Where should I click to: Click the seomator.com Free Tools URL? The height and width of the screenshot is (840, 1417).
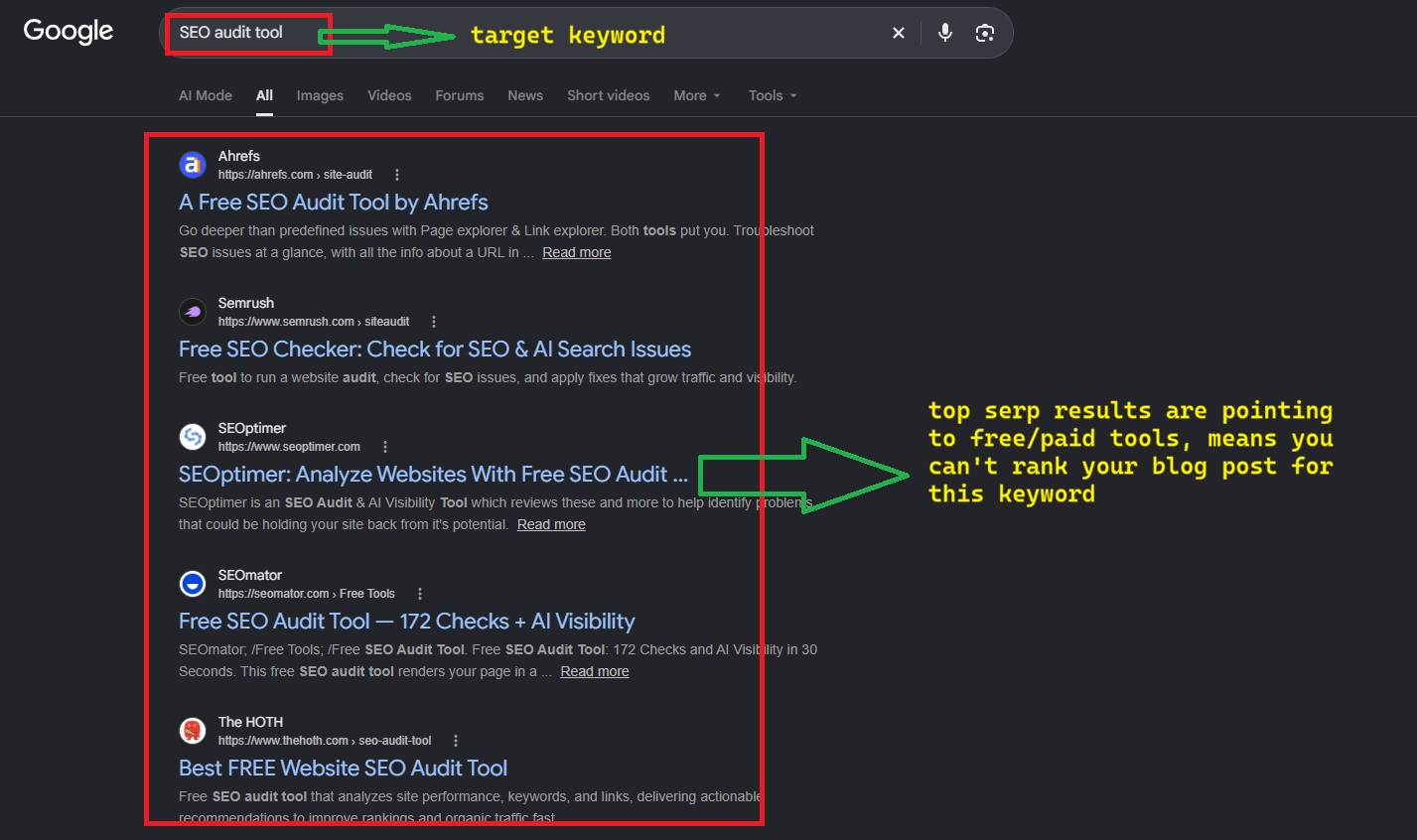tap(307, 594)
